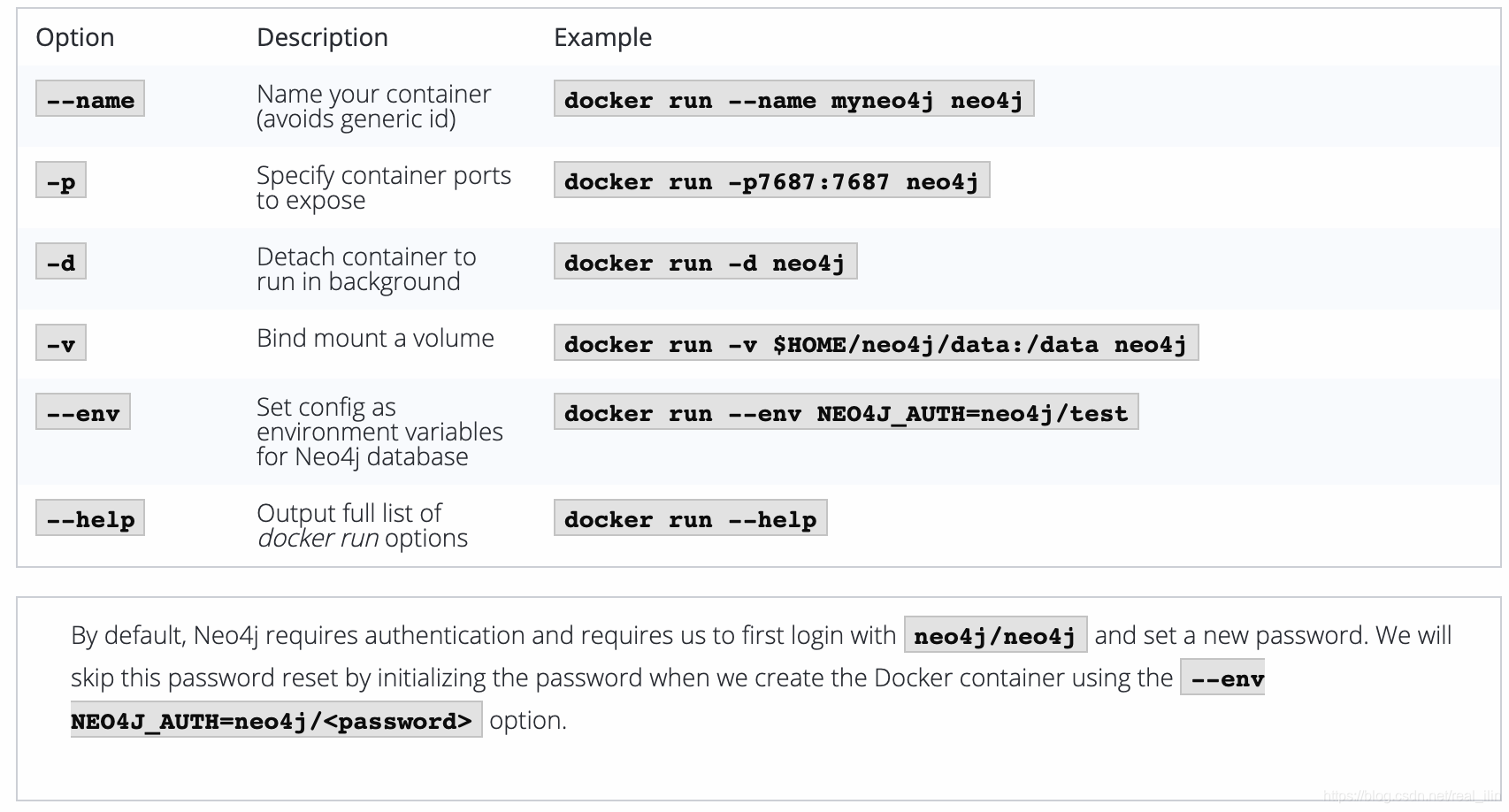The height and width of the screenshot is (812, 1509).
Task: Click the neo4j/neo4j default login code
Action: click(x=996, y=635)
